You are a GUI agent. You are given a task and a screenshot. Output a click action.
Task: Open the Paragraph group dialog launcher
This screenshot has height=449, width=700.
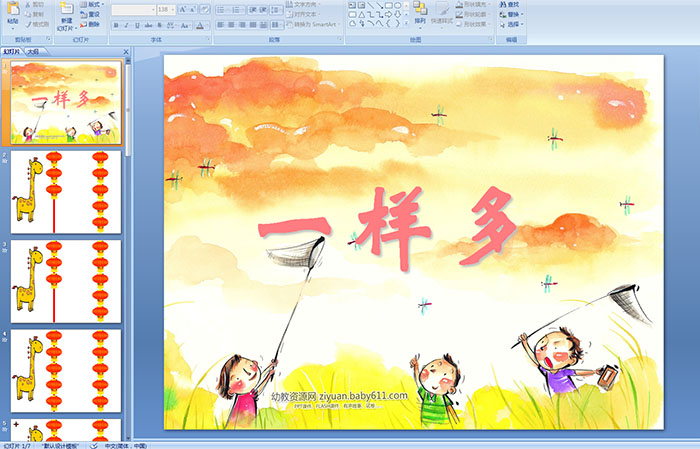pos(340,39)
